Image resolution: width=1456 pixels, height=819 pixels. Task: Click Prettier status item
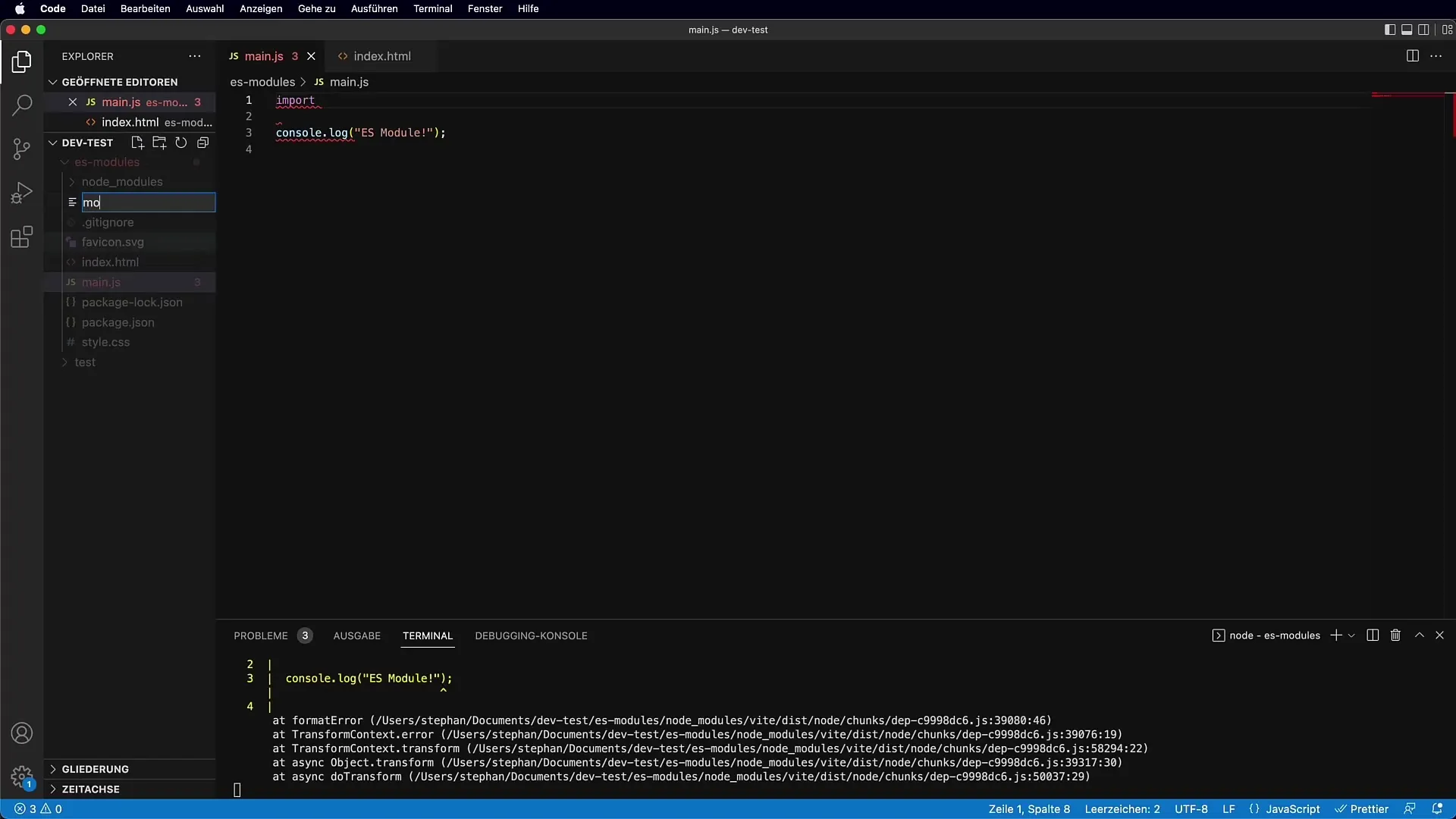[x=1362, y=809]
